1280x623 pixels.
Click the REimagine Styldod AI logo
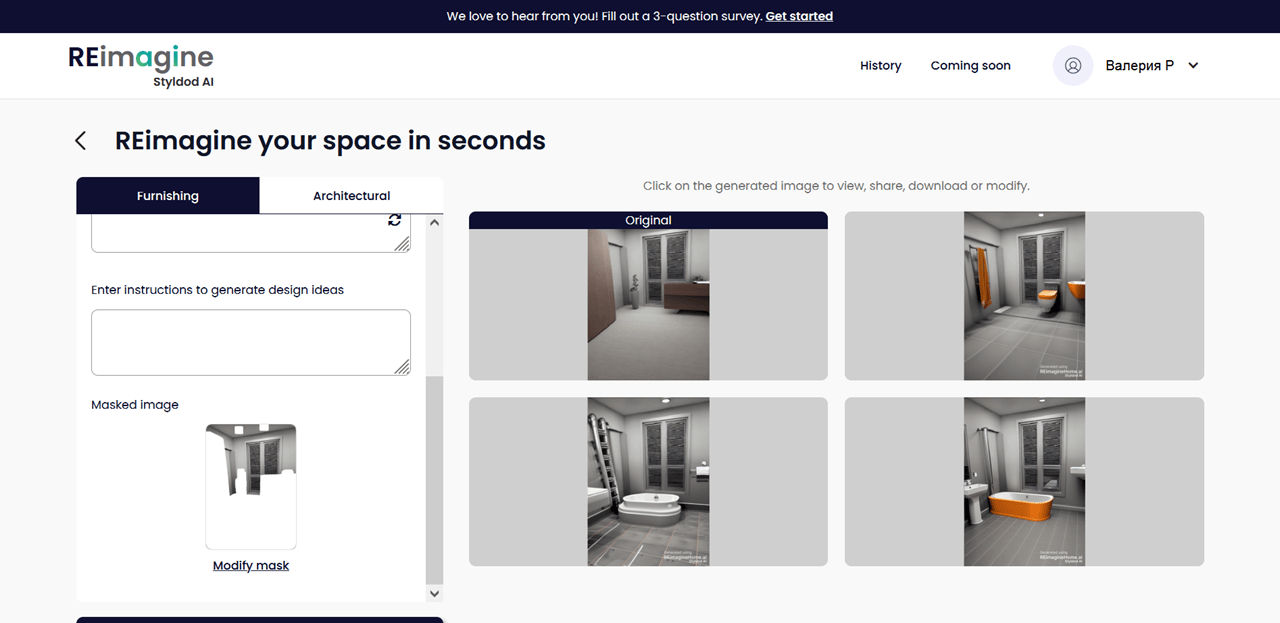(141, 66)
